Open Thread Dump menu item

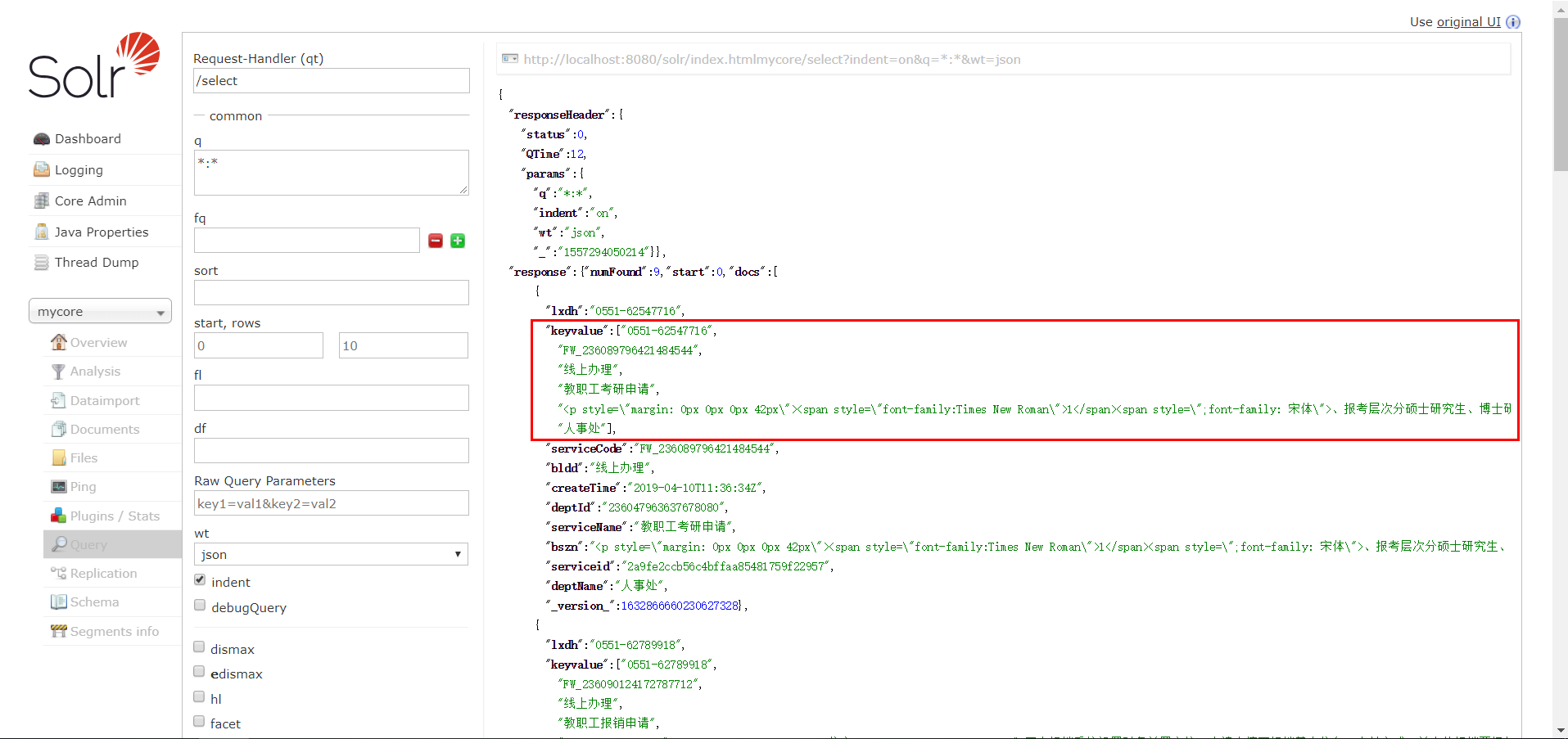(97, 263)
